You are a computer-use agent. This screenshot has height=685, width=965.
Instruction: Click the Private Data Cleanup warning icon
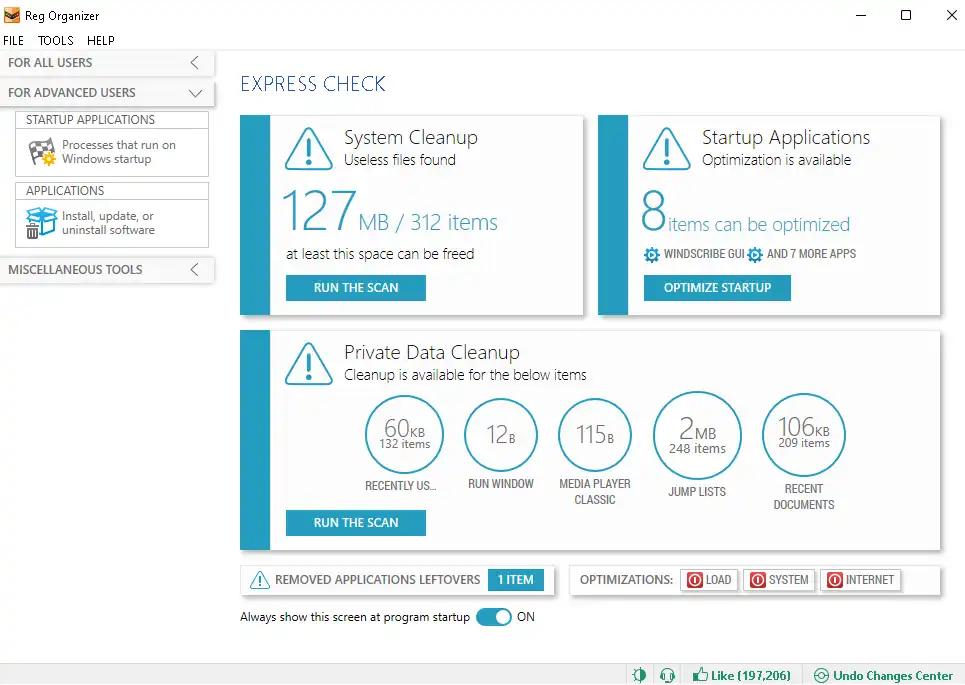pyautogui.click(x=309, y=363)
